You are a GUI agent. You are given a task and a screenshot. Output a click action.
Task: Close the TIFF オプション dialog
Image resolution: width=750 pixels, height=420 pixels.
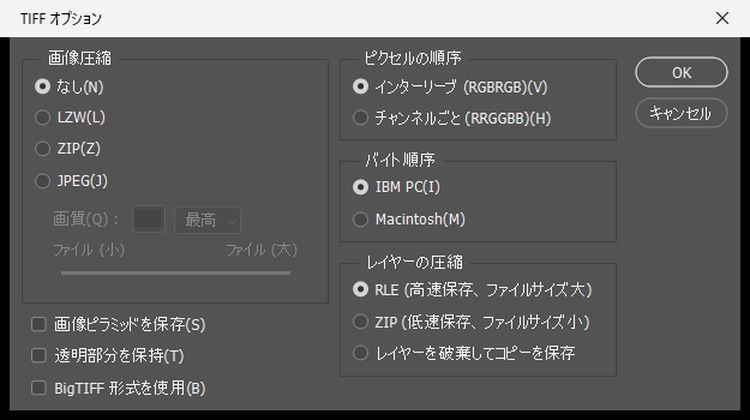[722, 18]
